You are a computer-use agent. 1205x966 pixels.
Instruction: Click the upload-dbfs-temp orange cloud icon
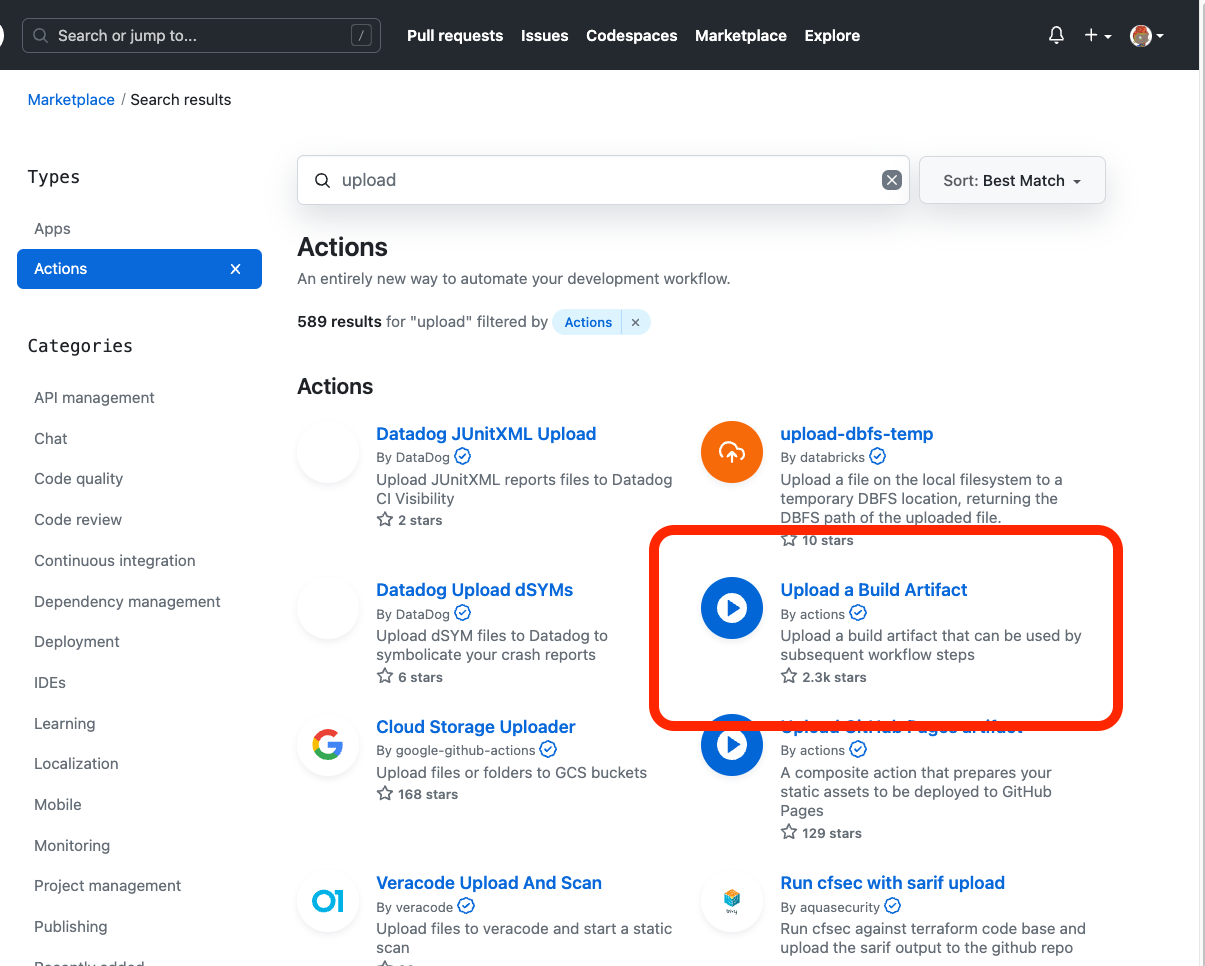coord(732,452)
